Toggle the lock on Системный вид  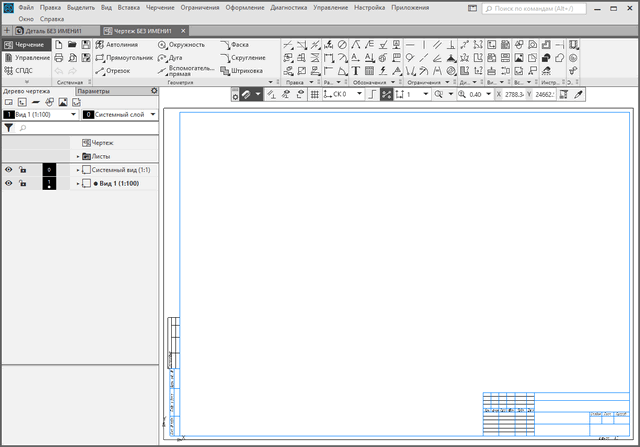[x=23, y=170]
